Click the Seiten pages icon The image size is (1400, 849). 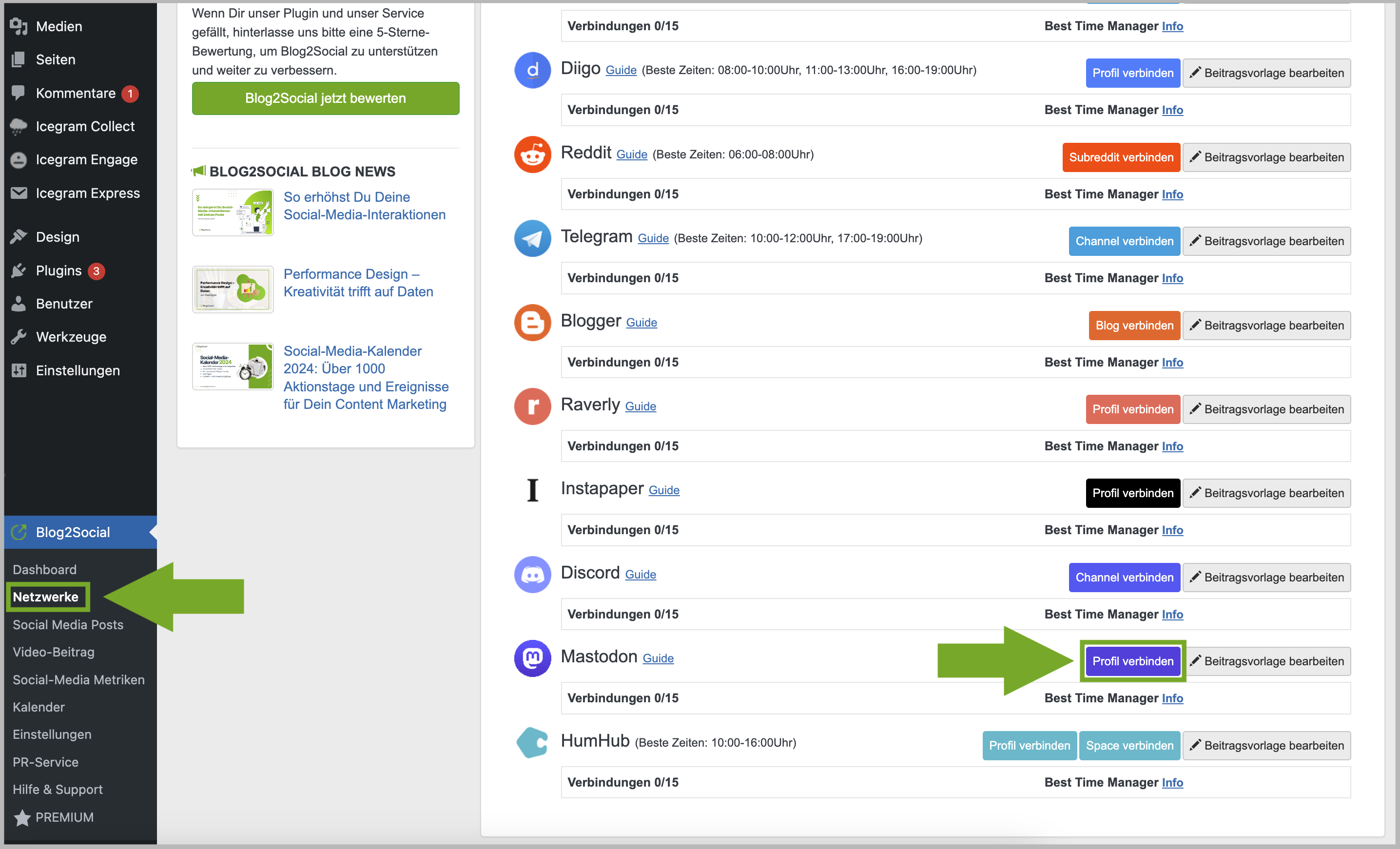tap(19, 59)
